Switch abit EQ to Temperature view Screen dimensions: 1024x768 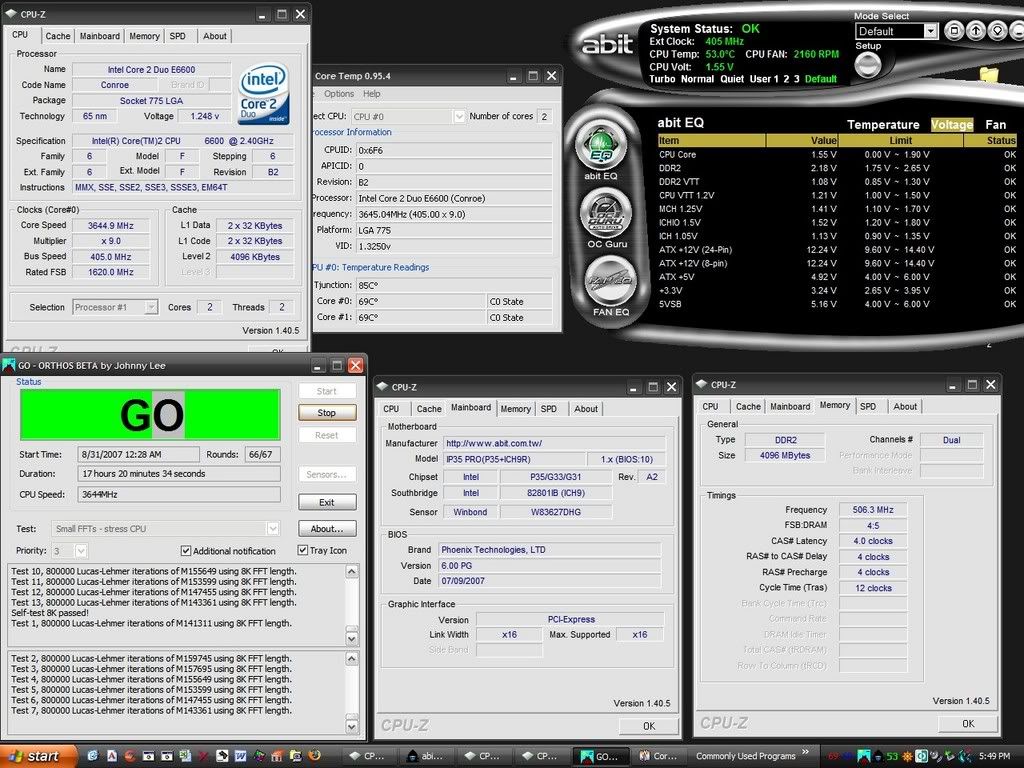point(883,125)
